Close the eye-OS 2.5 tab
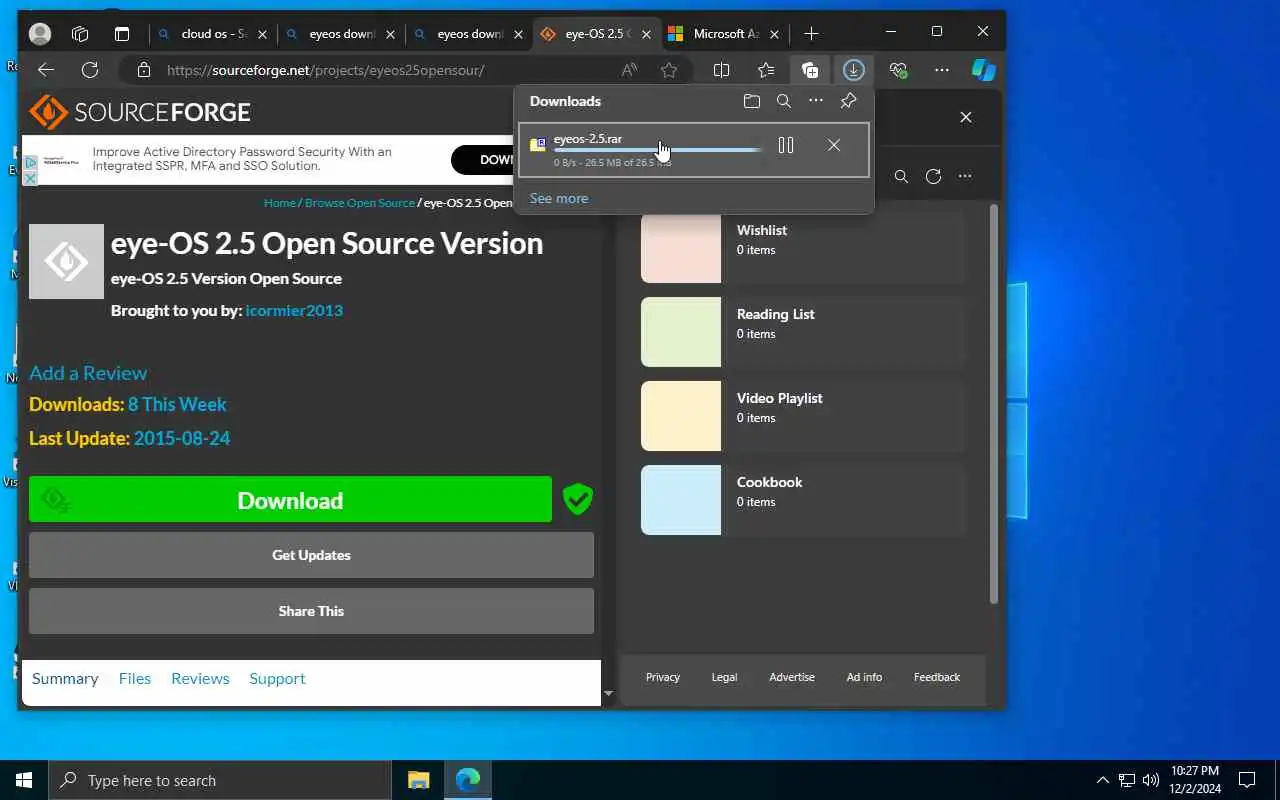The height and width of the screenshot is (800, 1280). pyautogui.click(x=646, y=34)
